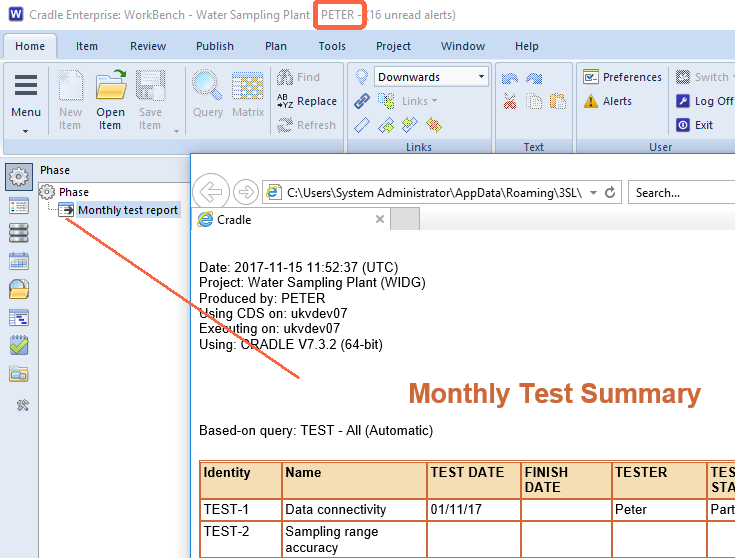Viewport: 735px width, 558px height.
Task: Start a Query with the magnifier icon
Action: pyautogui.click(x=208, y=94)
